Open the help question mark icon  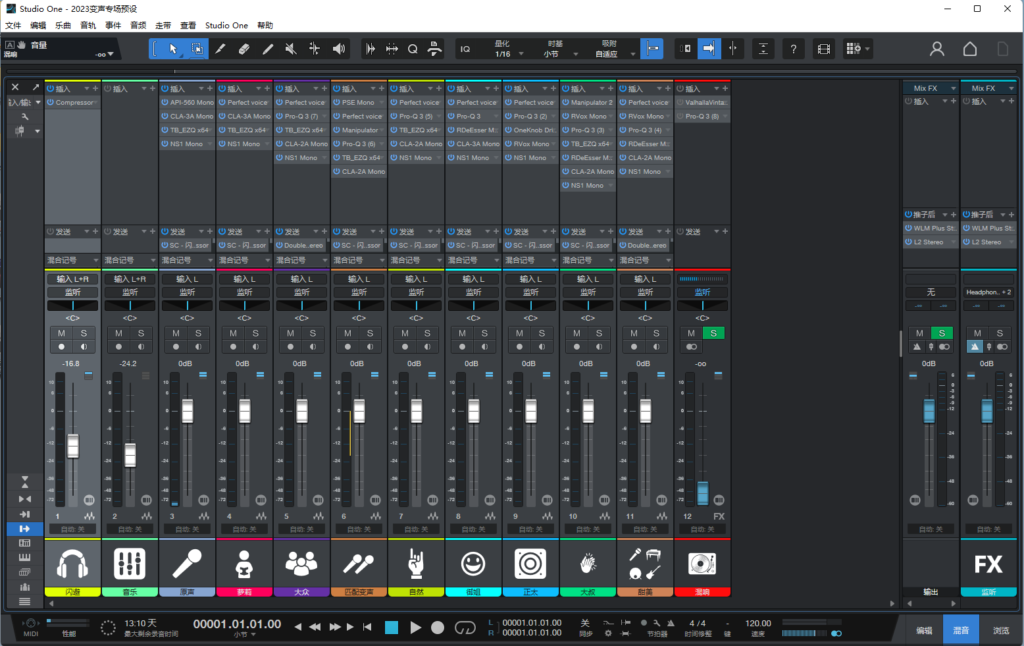792,48
